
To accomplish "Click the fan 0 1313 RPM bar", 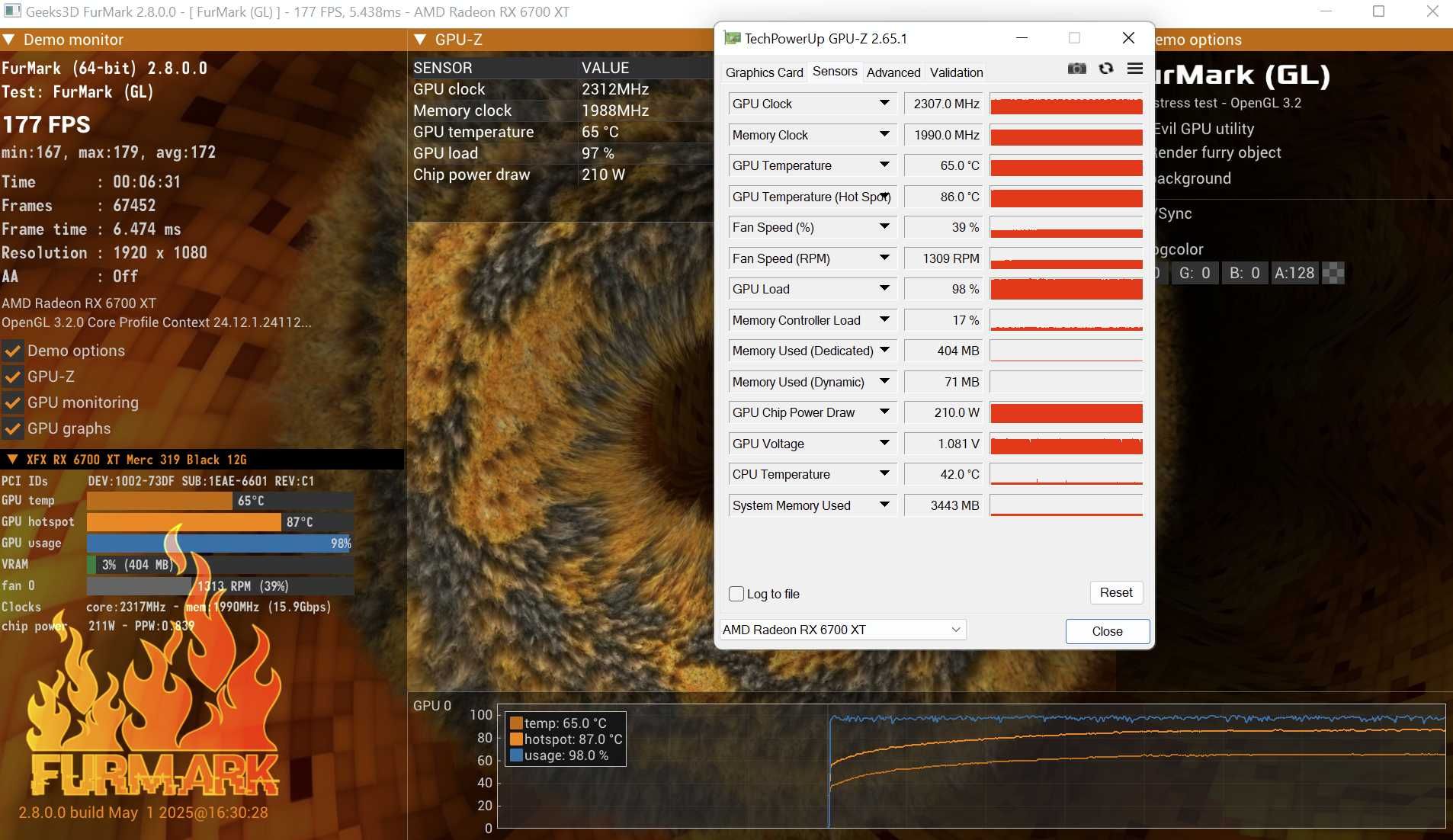I will click(x=220, y=586).
